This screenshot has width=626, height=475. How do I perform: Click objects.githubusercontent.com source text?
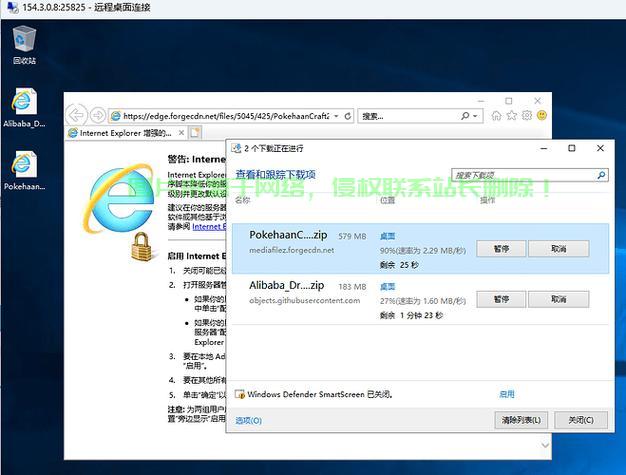click(305, 301)
